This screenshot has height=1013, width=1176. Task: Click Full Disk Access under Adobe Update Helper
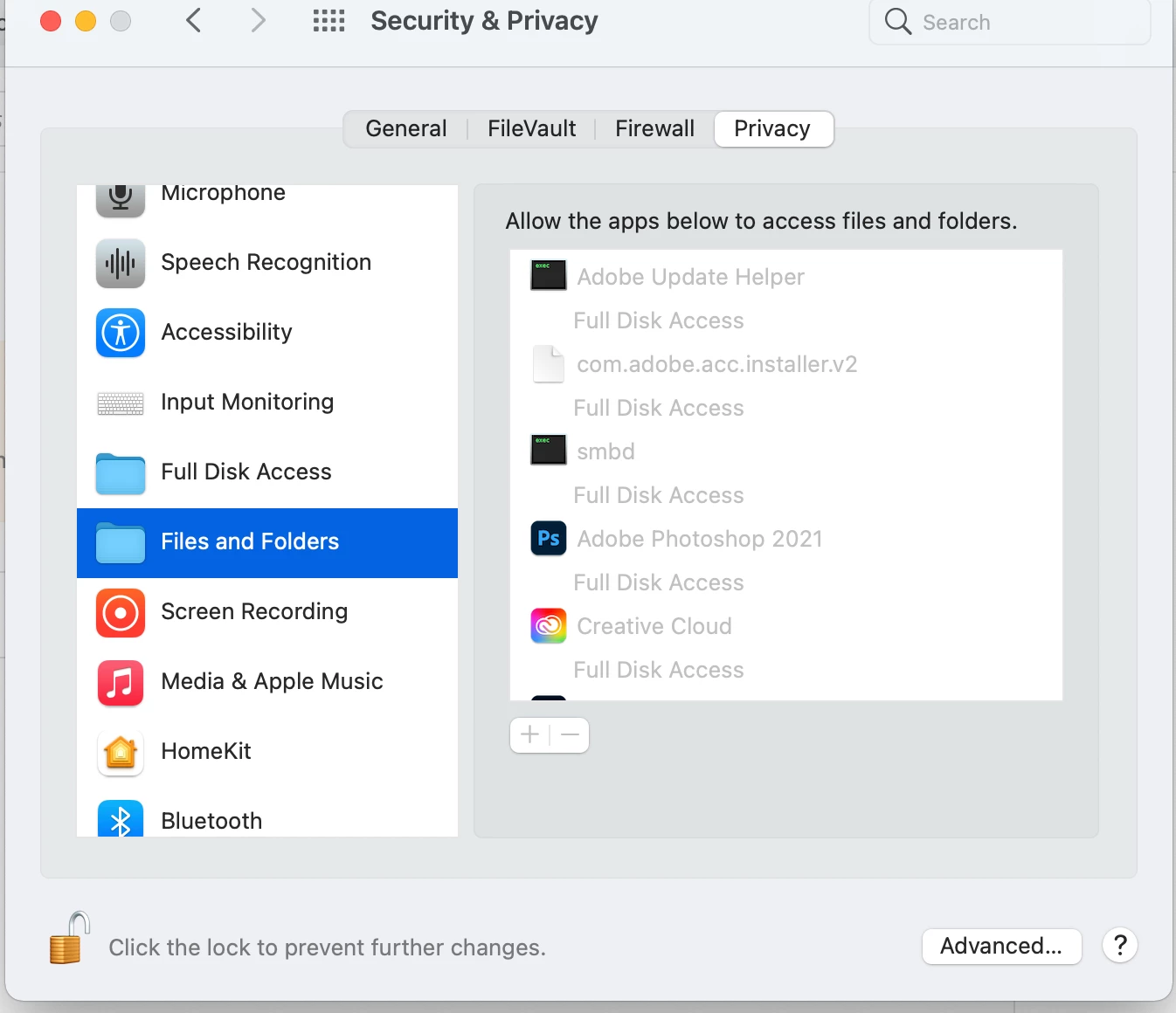point(659,320)
